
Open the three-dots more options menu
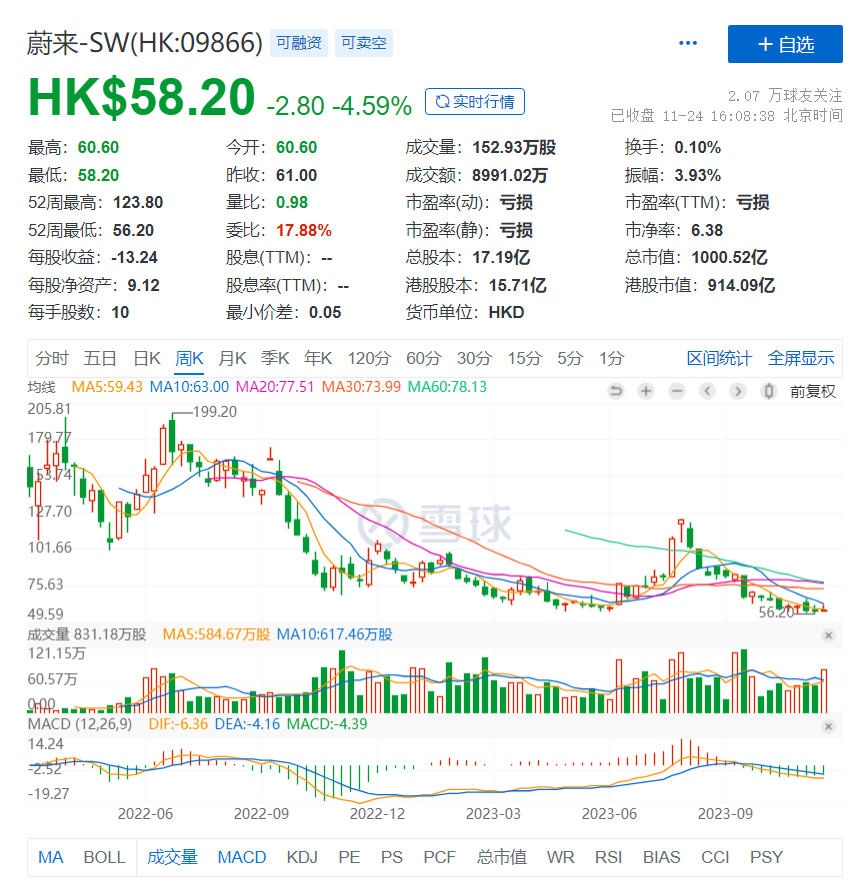688,43
